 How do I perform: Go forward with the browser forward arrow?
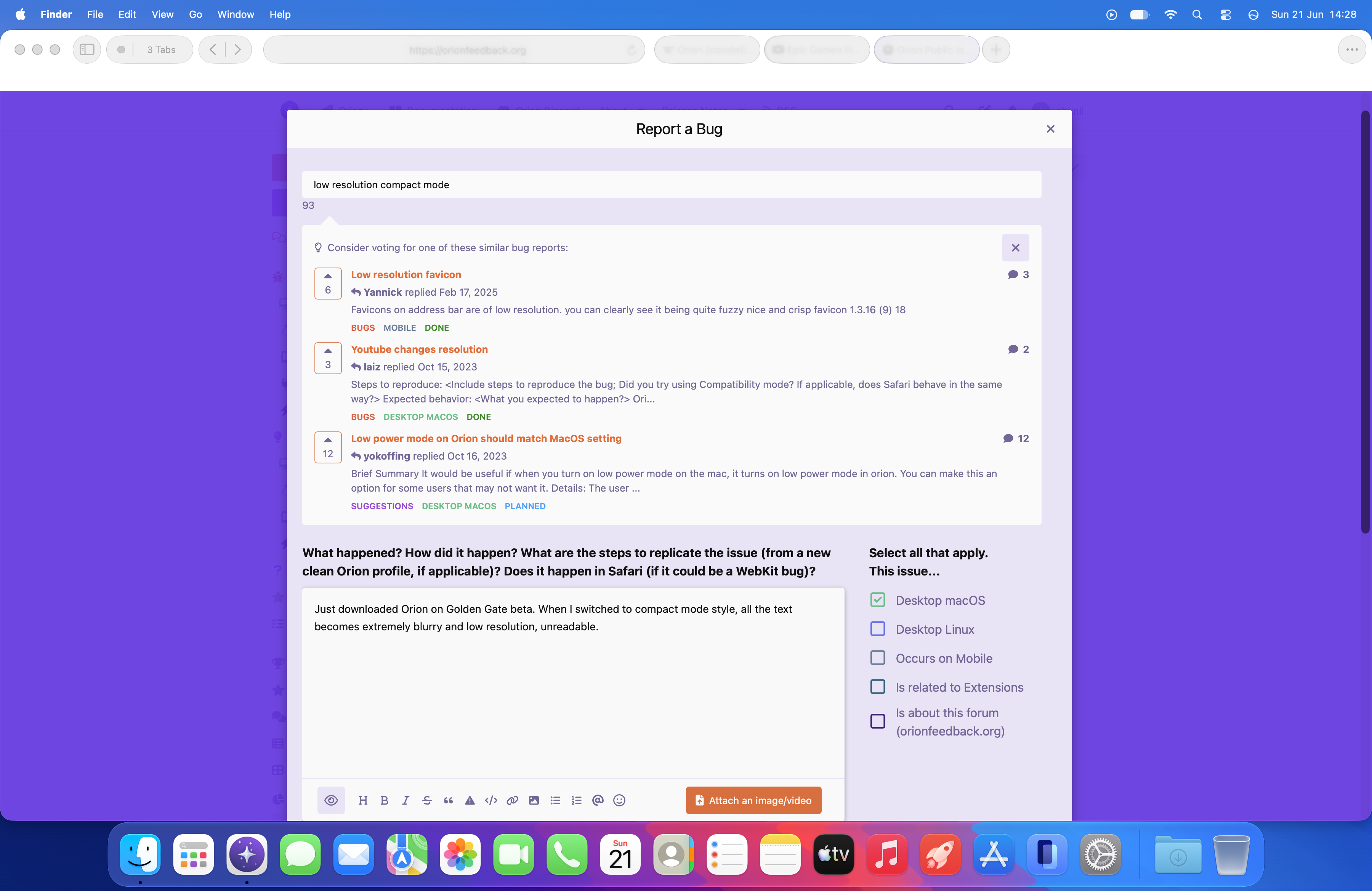237,50
